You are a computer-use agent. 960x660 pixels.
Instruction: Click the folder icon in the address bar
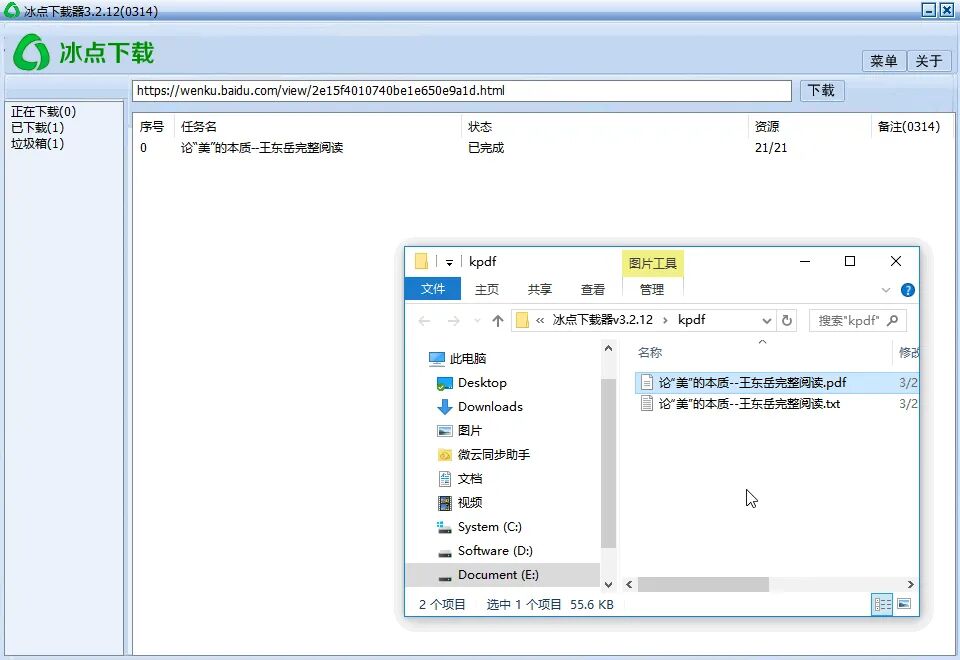522,320
